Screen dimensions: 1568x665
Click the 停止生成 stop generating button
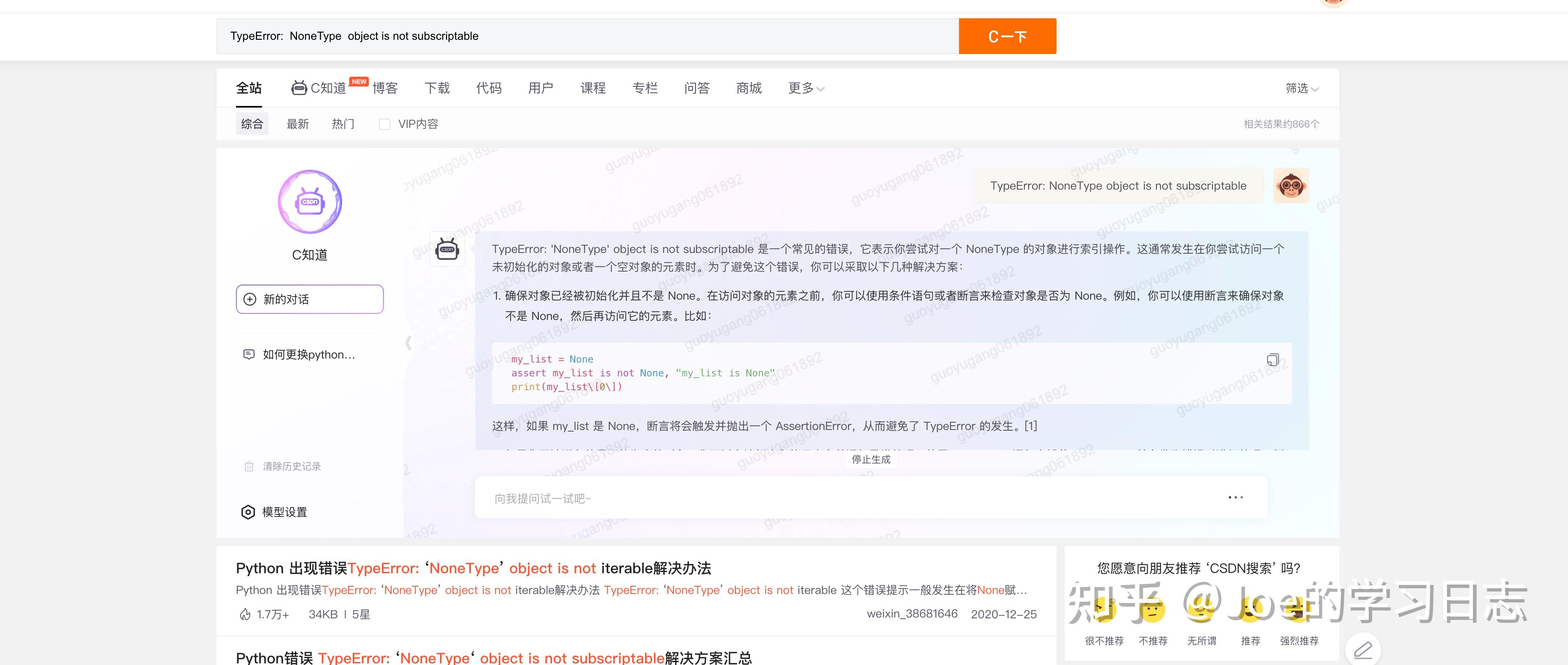(x=871, y=459)
